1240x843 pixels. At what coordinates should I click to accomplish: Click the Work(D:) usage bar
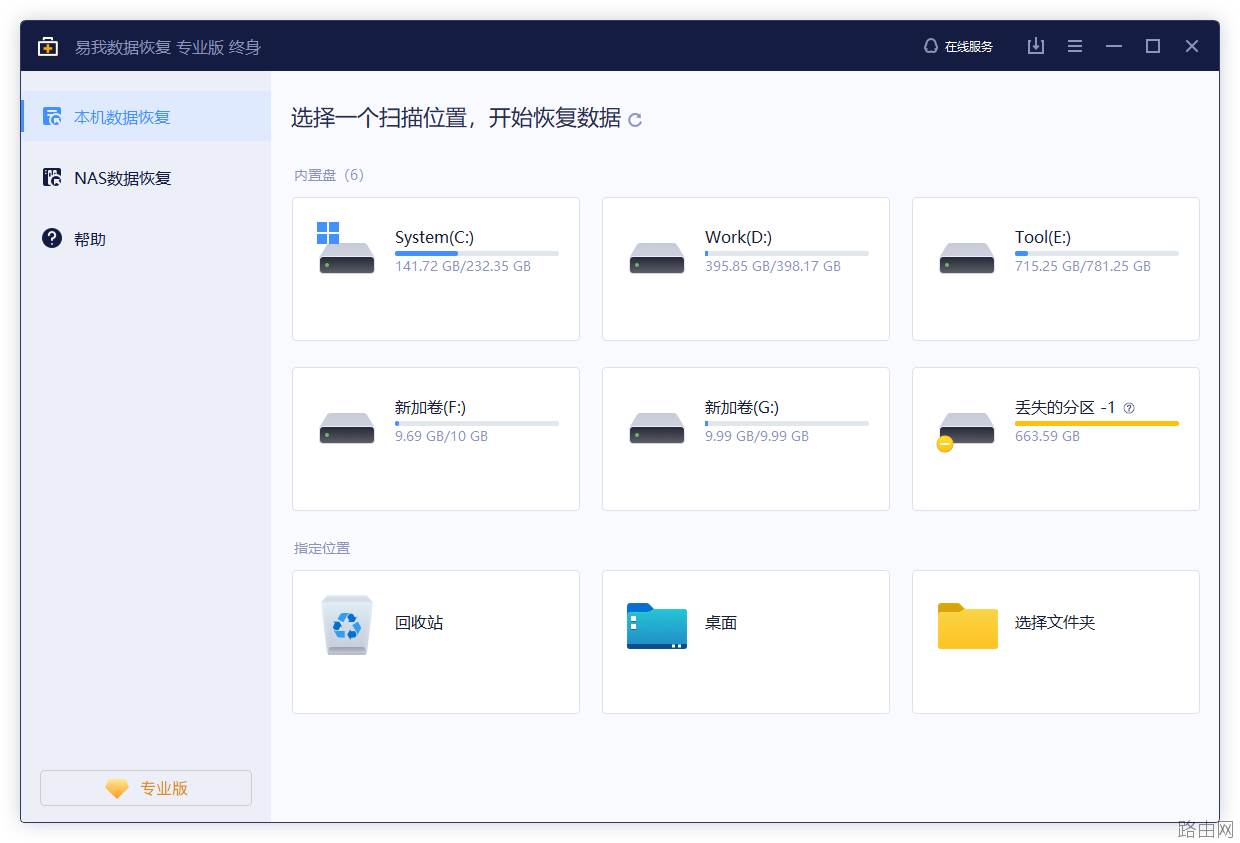pos(787,253)
